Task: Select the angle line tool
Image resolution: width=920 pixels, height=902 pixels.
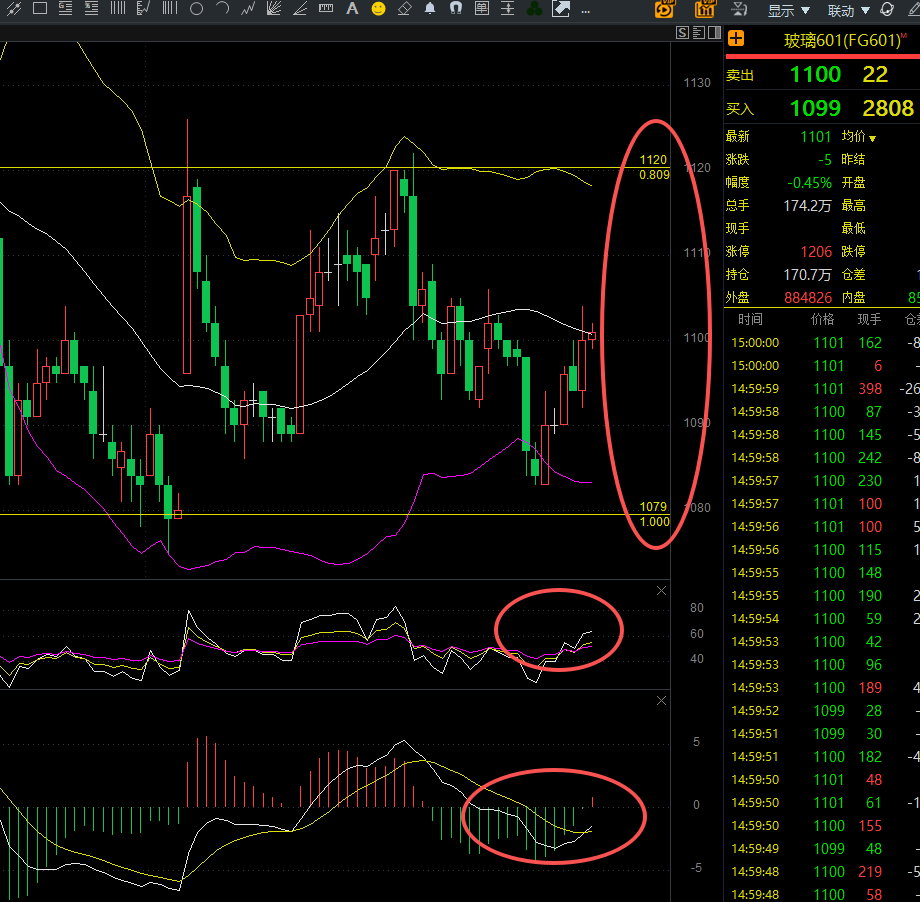Action: tap(300, 8)
